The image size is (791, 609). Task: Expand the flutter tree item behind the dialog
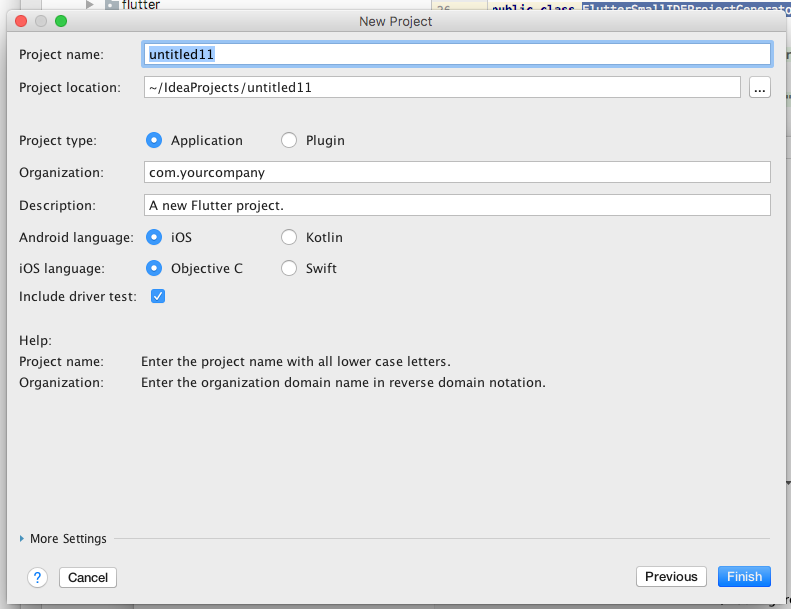(90, 5)
